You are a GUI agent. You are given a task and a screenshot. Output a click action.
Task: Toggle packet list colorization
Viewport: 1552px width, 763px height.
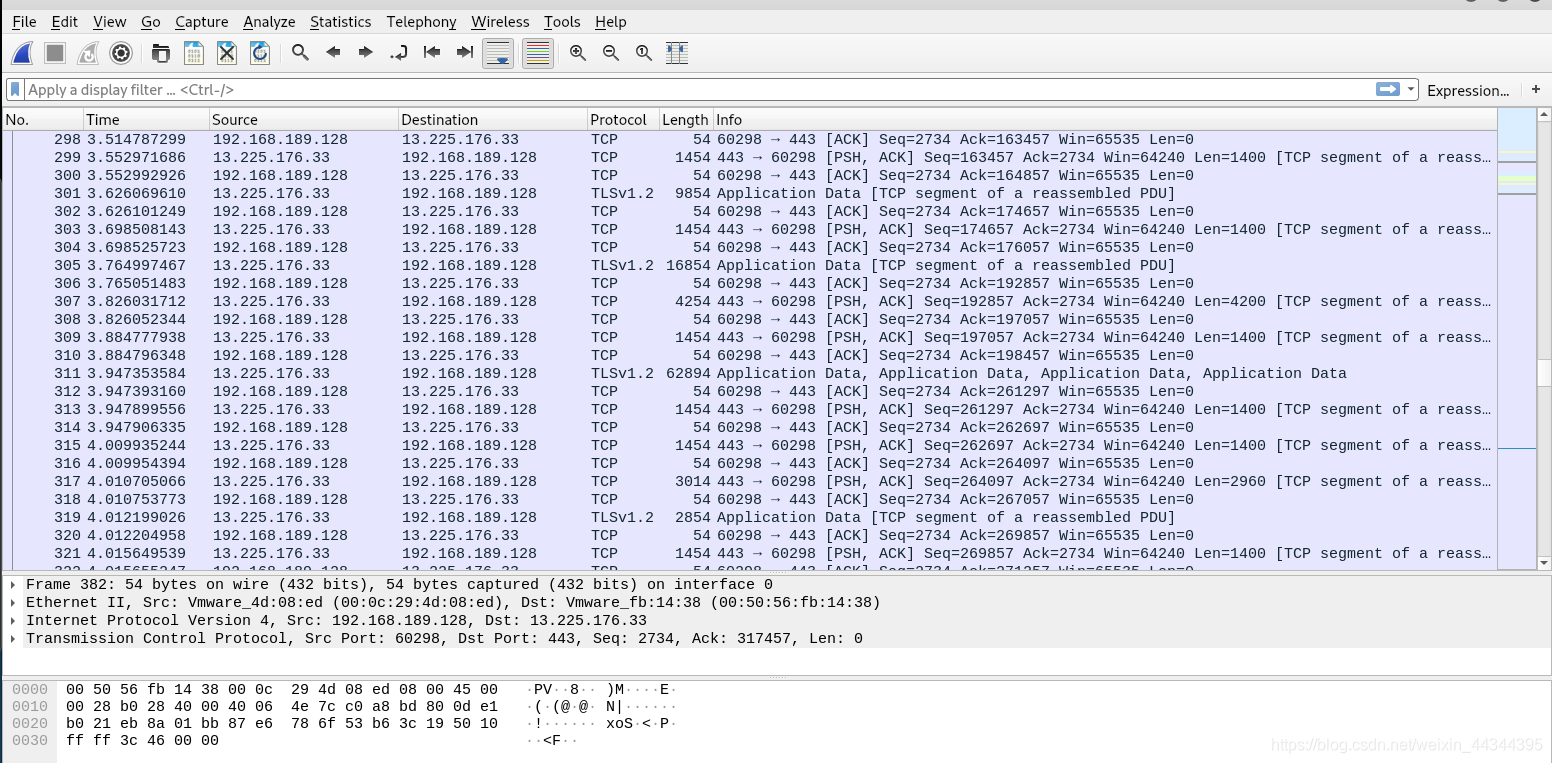(538, 53)
